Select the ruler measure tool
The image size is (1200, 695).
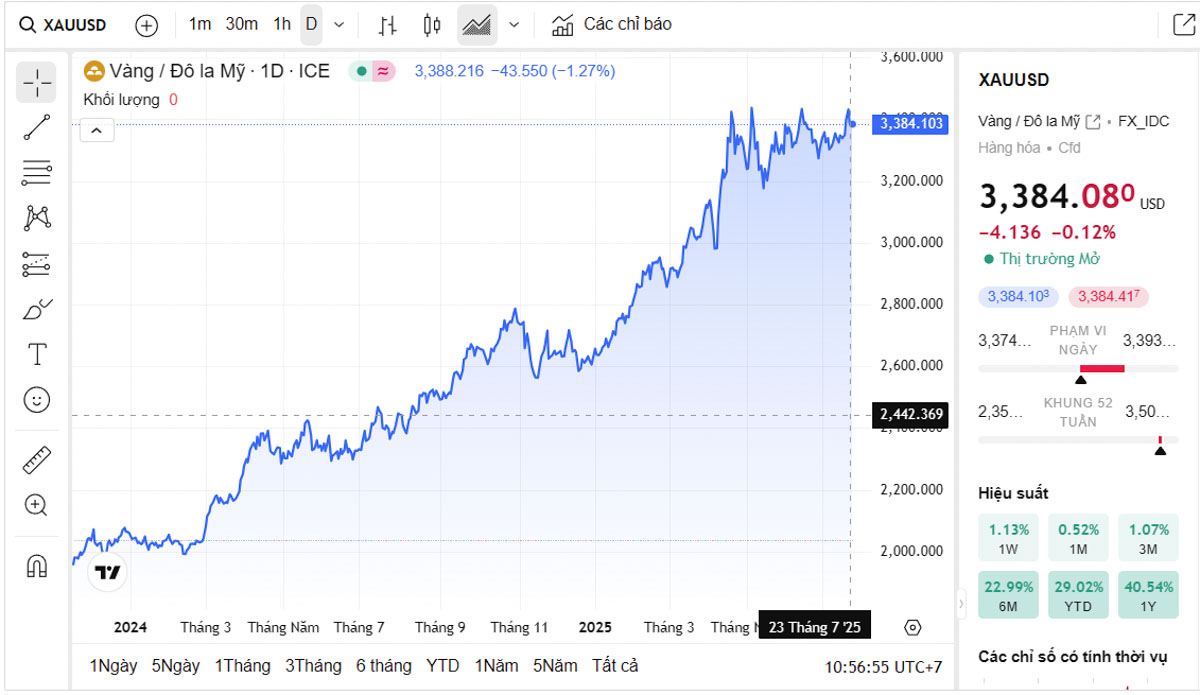[36, 460]
